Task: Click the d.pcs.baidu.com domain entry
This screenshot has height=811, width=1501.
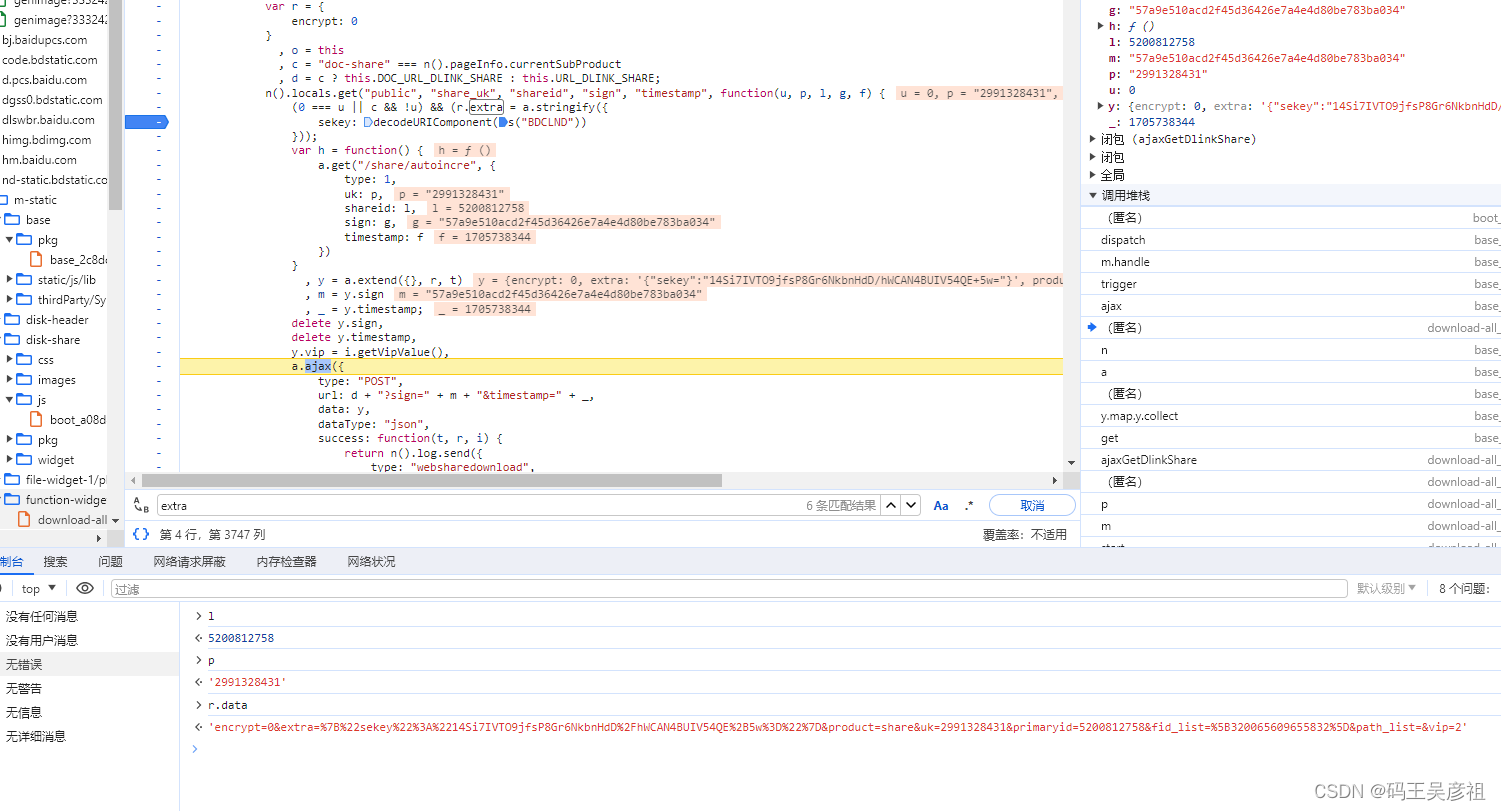Action: pos(44,80)
